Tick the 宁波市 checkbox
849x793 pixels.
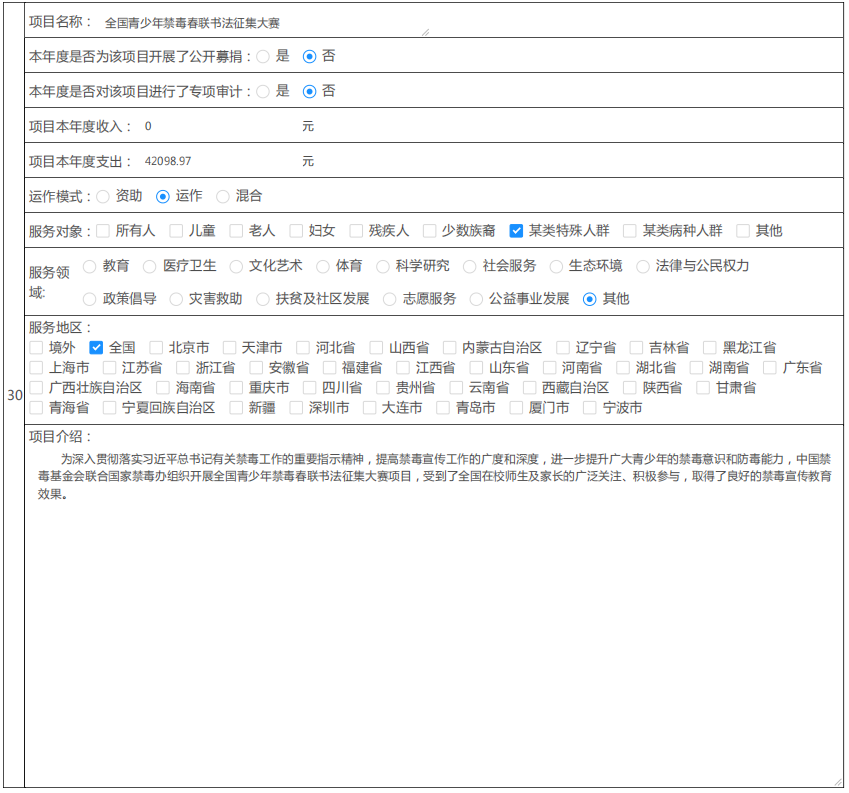click(590, 408)
